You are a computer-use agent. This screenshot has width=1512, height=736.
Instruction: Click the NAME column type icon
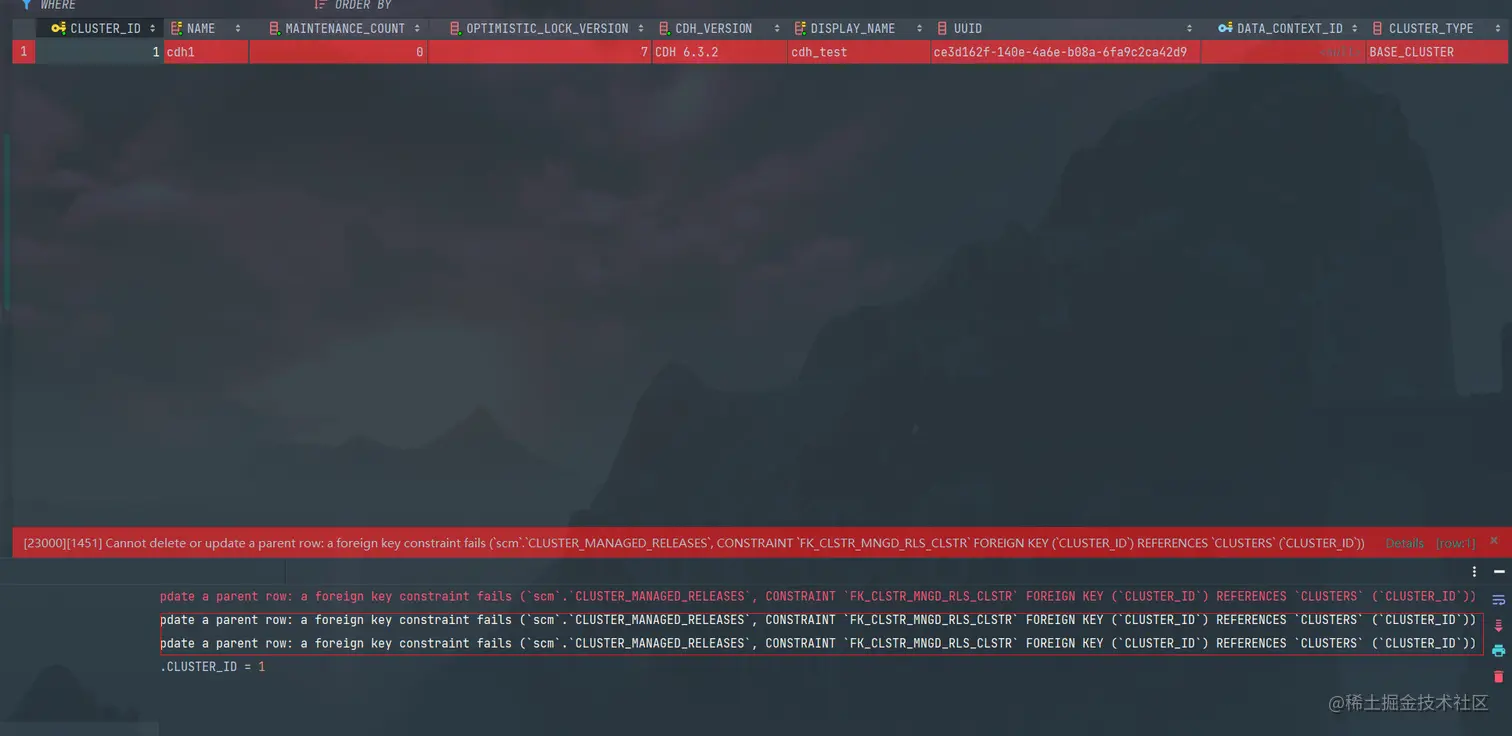(177, 28)
